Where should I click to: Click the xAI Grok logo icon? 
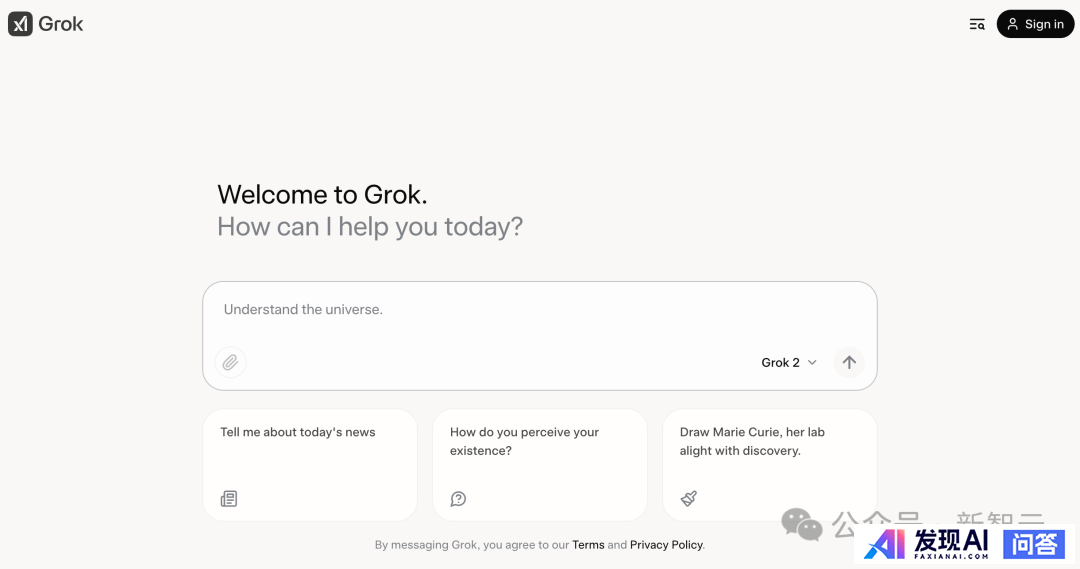tap(21, 24)
